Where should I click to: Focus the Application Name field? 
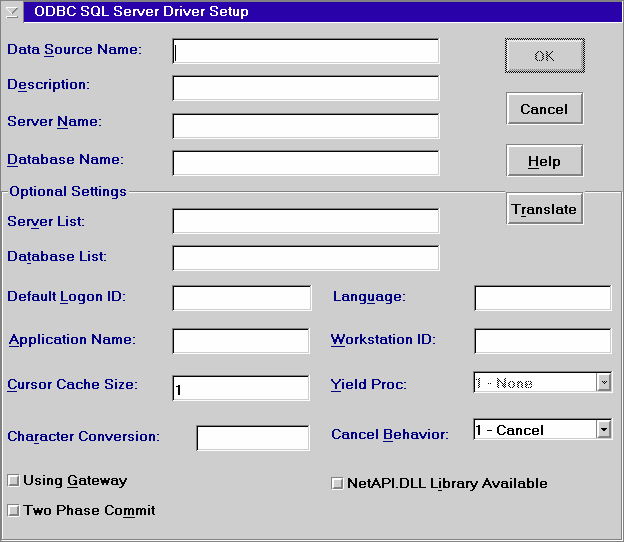click(x=241, y=341)
